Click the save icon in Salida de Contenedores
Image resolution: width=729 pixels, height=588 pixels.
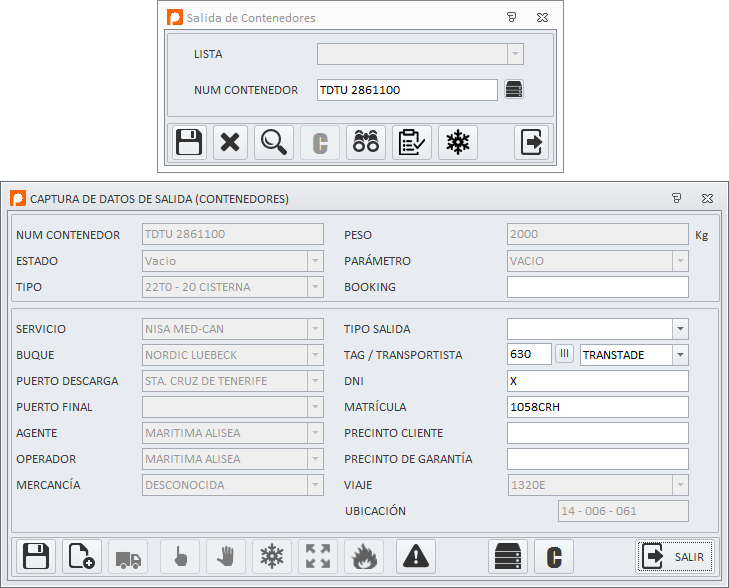click(x=189, y=143)
